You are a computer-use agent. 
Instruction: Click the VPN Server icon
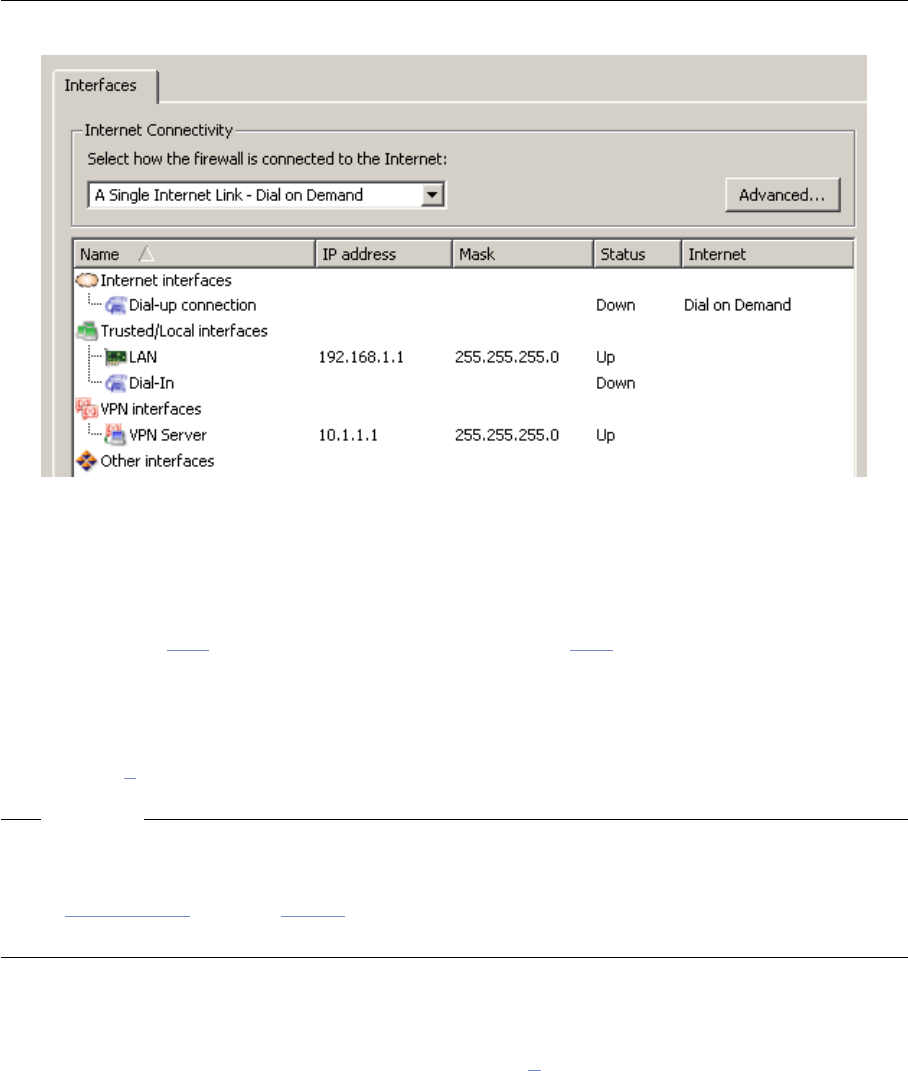115,434
